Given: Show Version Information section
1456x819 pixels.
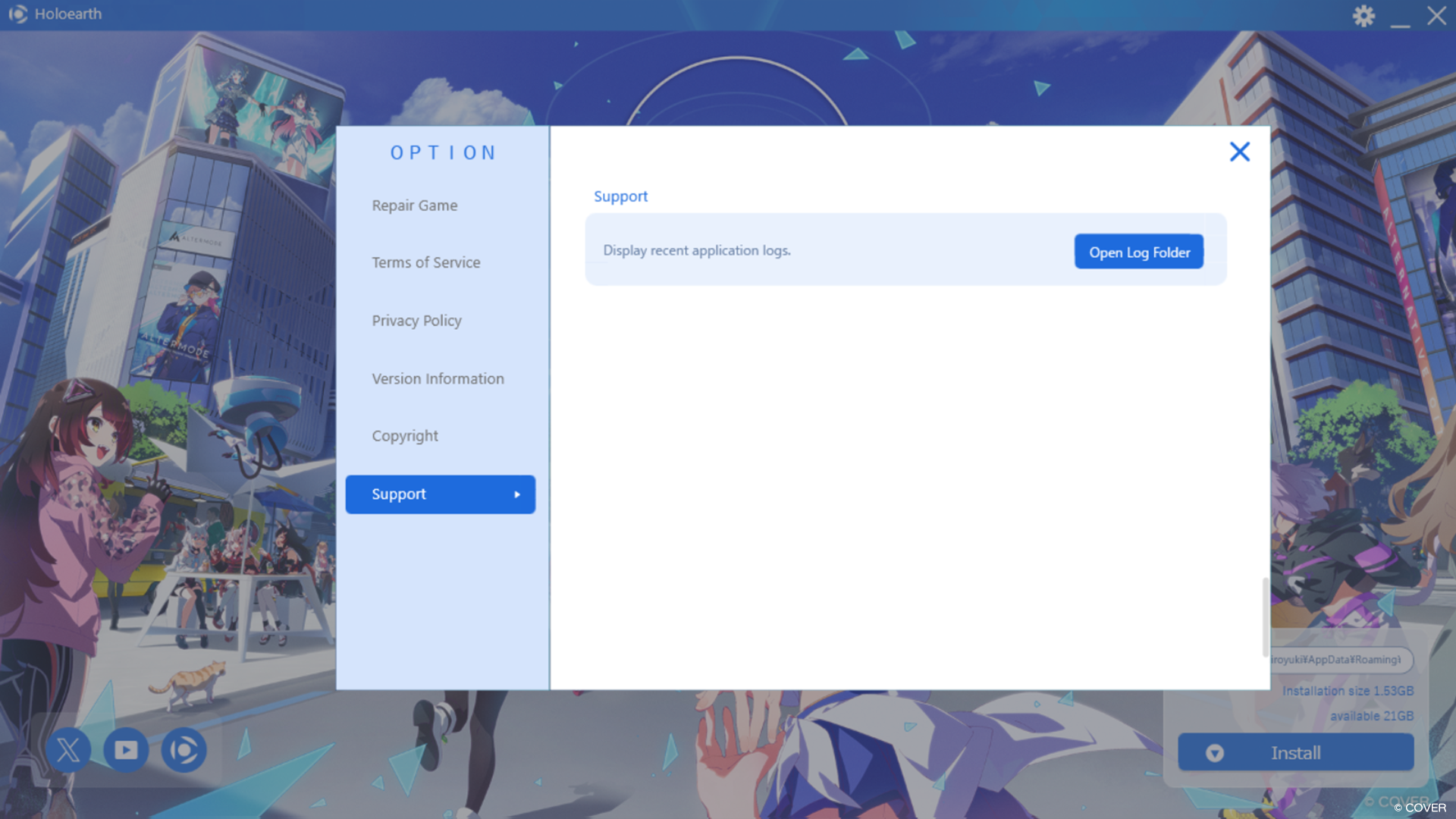Looking at the screenshot, I should tap(438, 378).
